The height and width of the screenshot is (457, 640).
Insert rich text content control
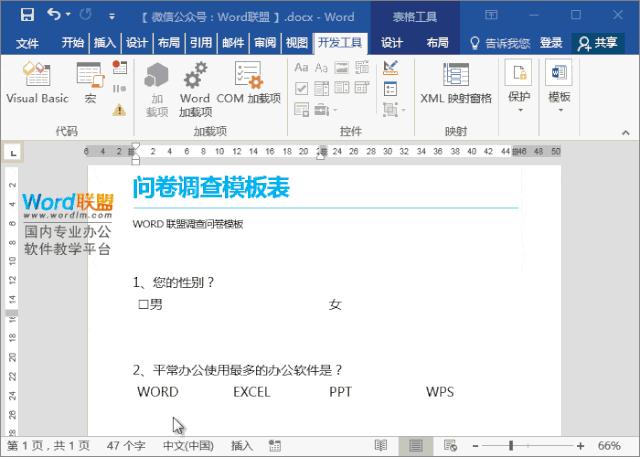click(x=301, y=67)
